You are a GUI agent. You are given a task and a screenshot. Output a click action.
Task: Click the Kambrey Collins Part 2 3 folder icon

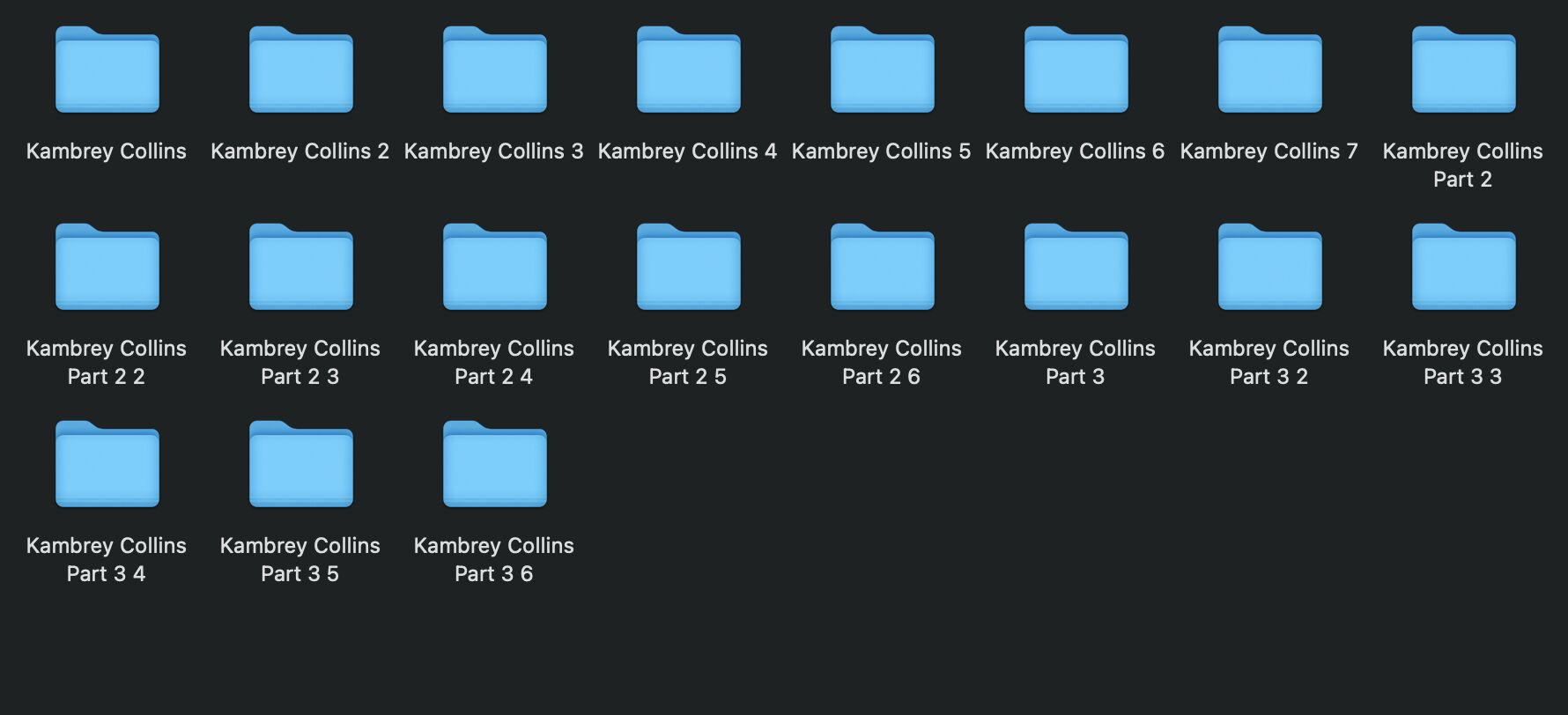(x=300, y=267)
